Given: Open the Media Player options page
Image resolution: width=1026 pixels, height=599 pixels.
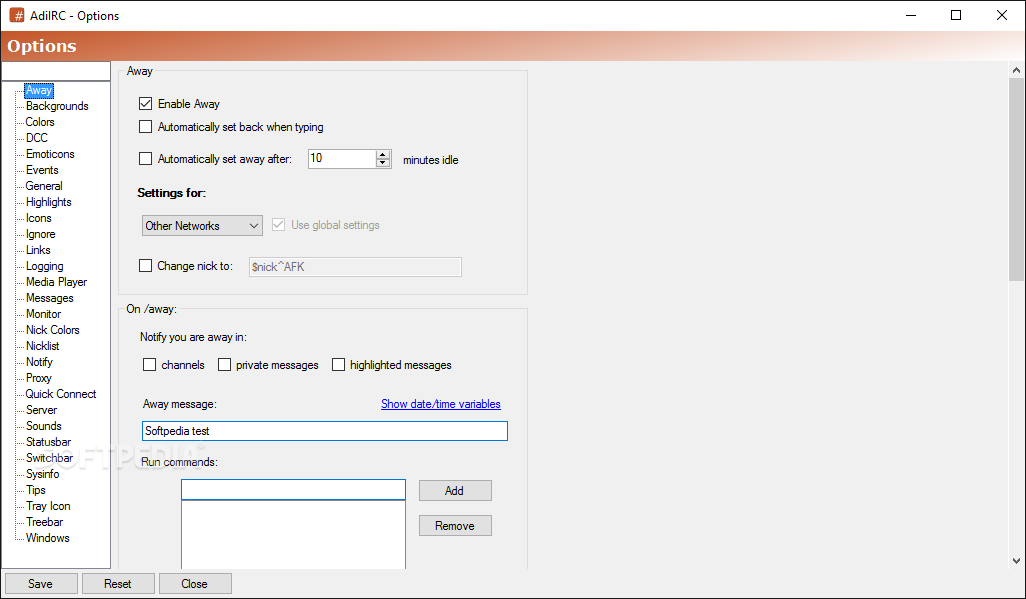Looking at the screenshot, I should tap(56, 282).
